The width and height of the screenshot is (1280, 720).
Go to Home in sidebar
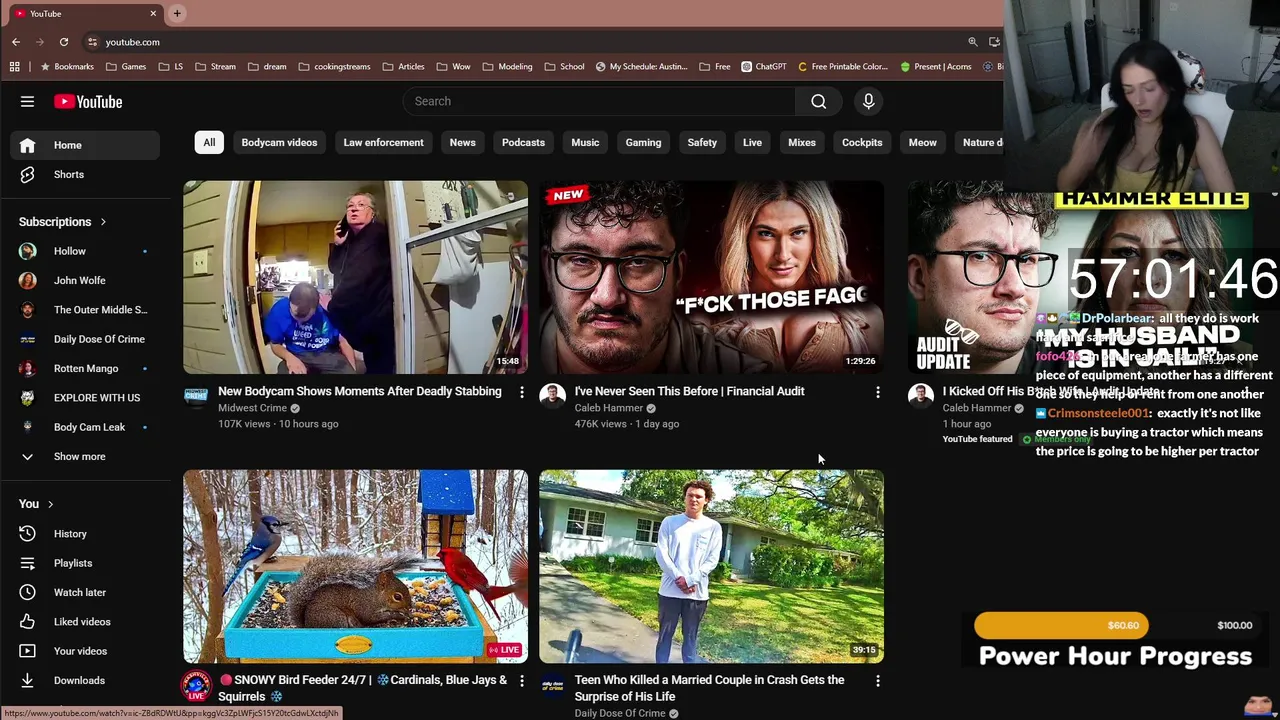click(85, 145)
